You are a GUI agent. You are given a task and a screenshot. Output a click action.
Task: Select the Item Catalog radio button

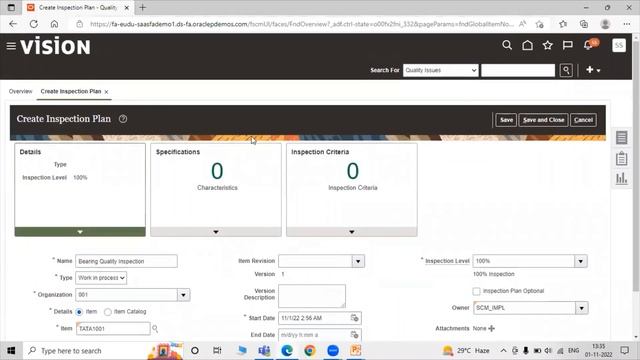pos(107,312)
